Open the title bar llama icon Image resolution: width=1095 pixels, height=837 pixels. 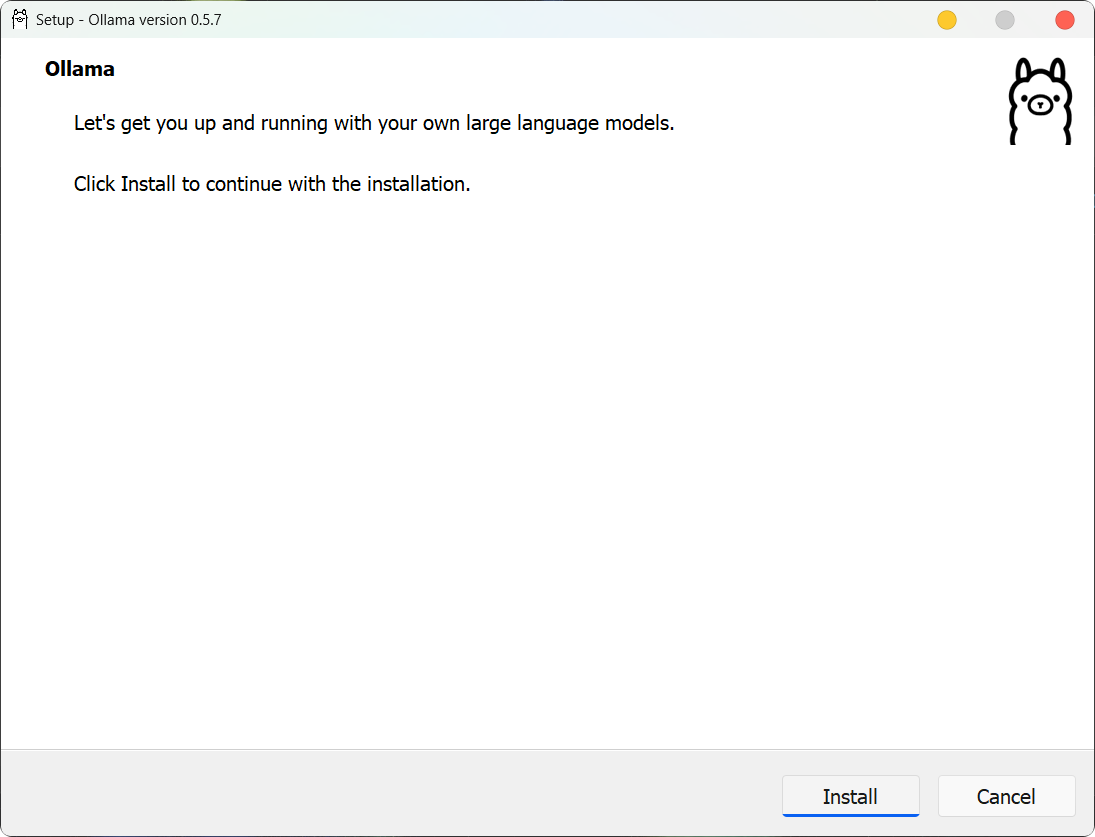20,20
